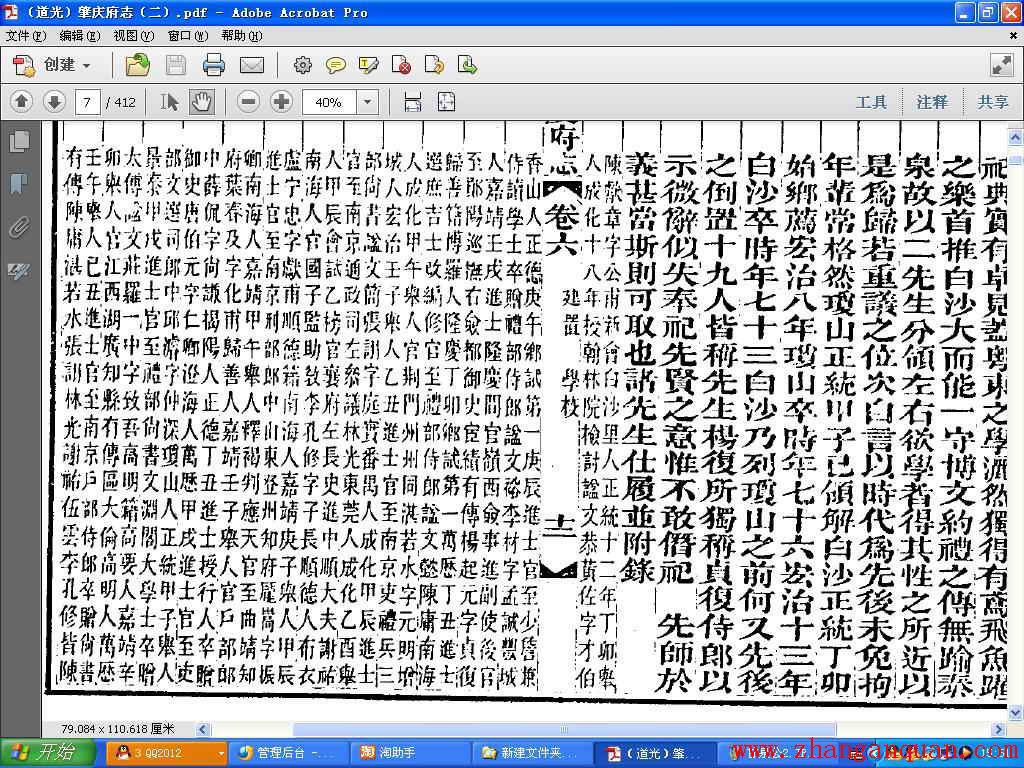Open the 注释 pane

[932, 102]
